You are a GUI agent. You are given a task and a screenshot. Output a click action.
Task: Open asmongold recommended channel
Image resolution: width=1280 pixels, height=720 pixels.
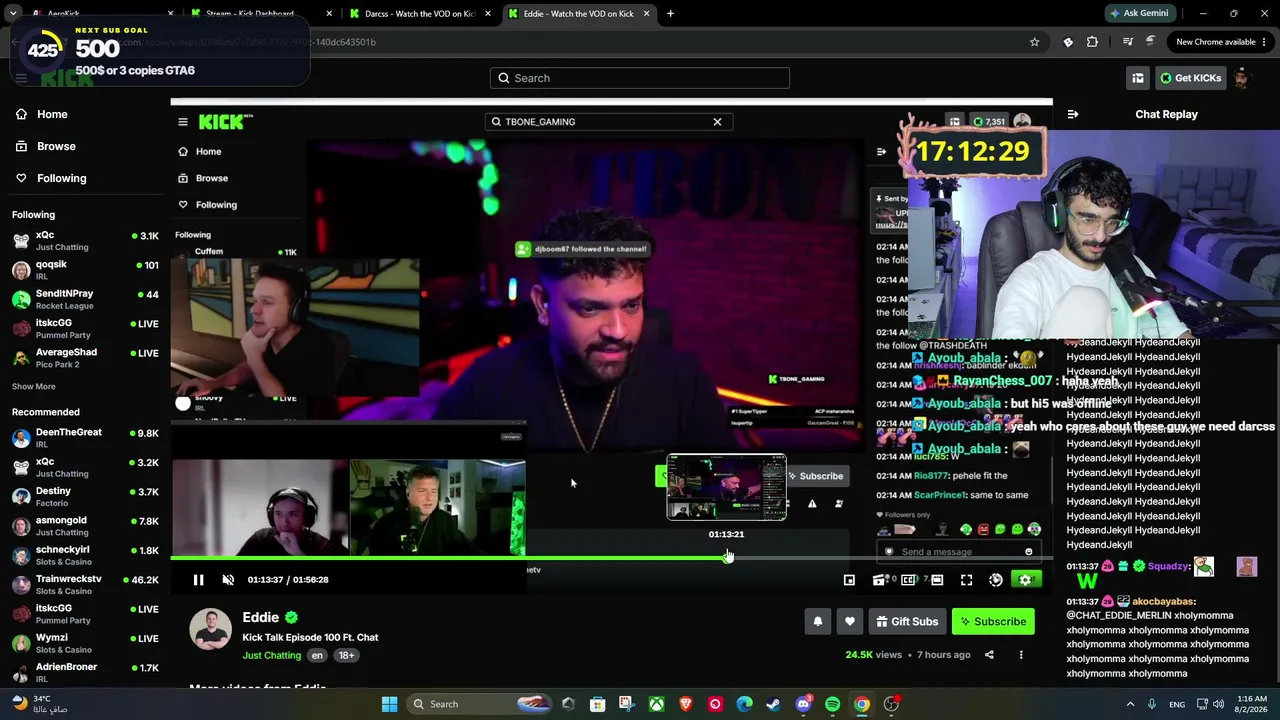coord(85,526)
